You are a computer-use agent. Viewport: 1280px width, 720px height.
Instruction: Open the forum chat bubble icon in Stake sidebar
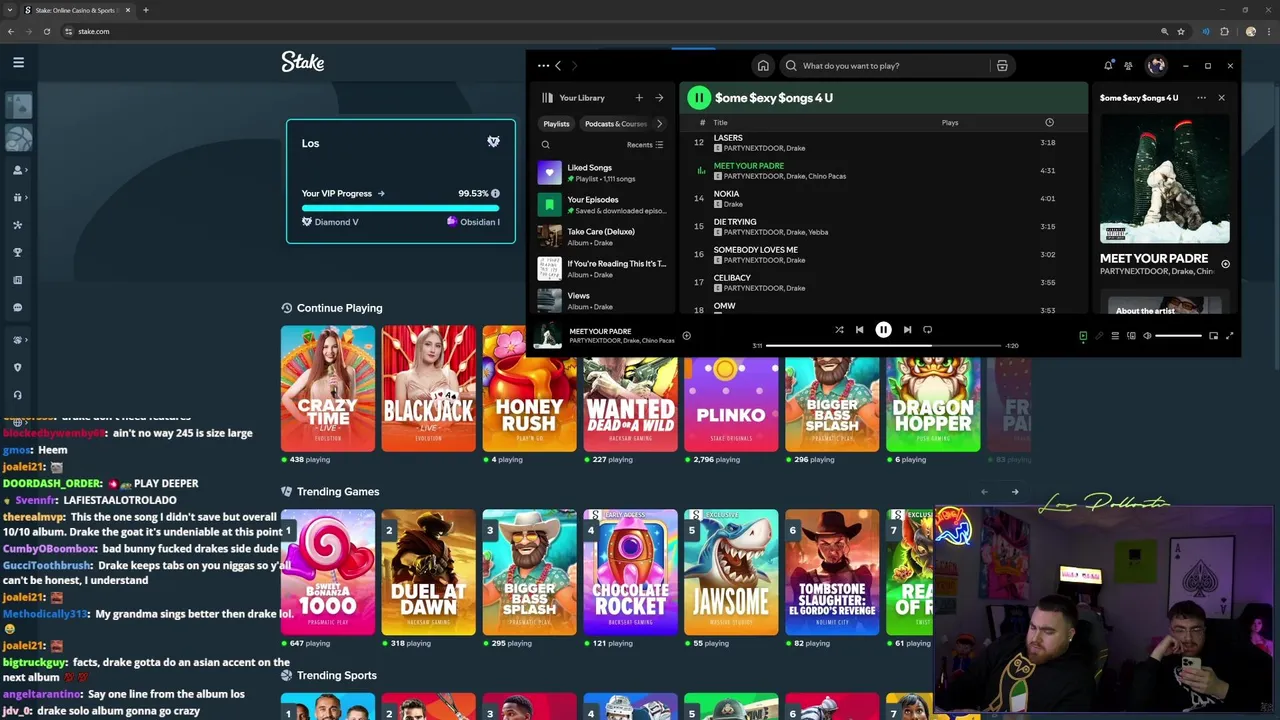[18, 308]
